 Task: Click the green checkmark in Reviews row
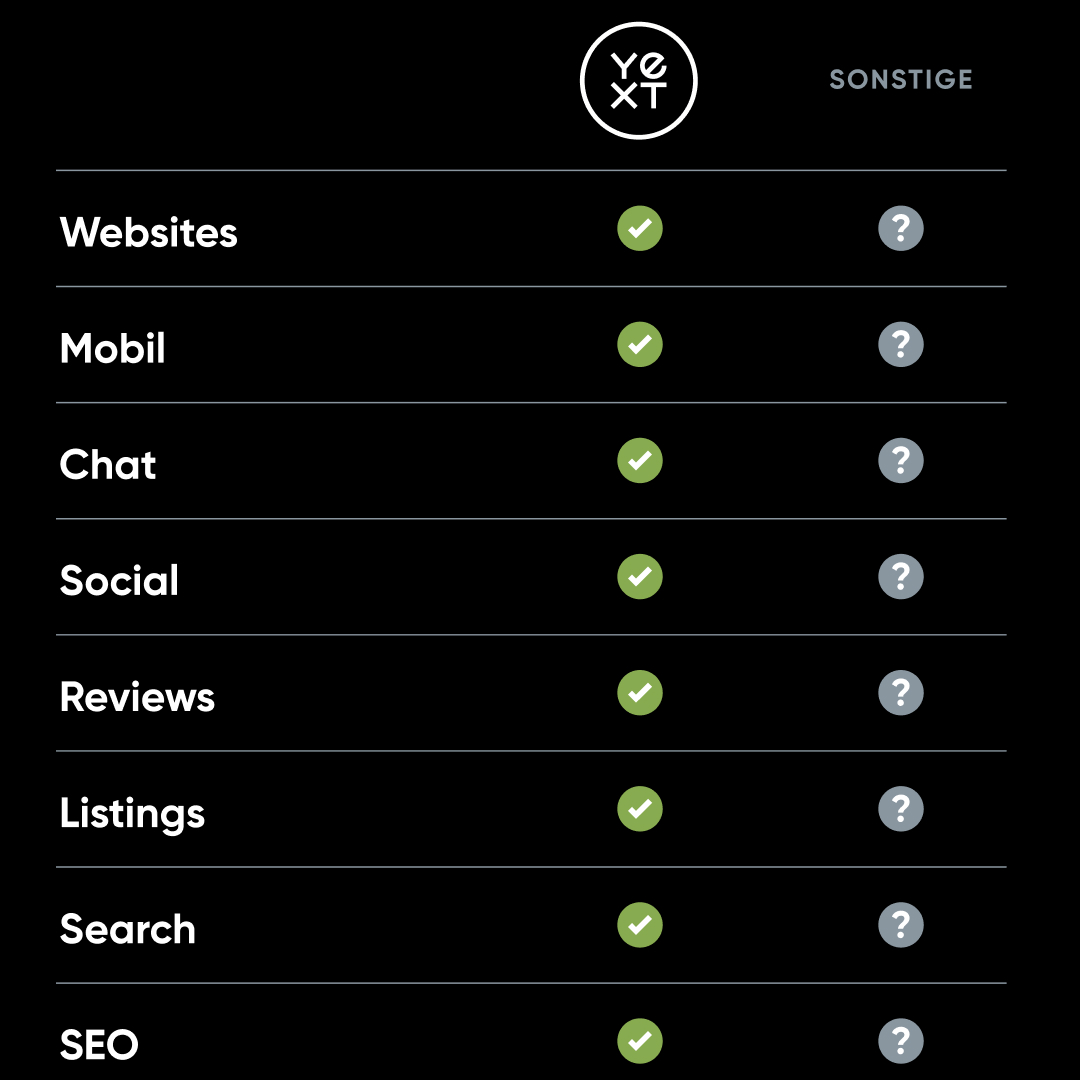(x=640, y=692)
